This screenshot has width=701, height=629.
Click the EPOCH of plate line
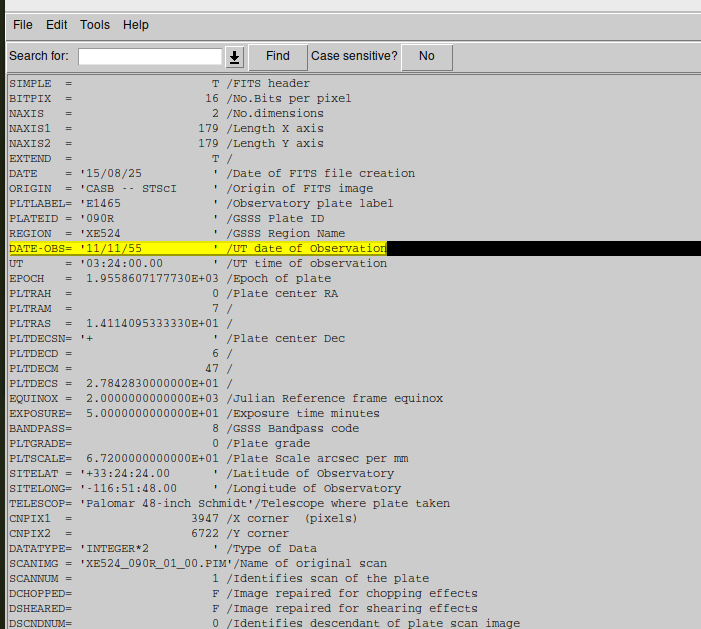point(170,278)
